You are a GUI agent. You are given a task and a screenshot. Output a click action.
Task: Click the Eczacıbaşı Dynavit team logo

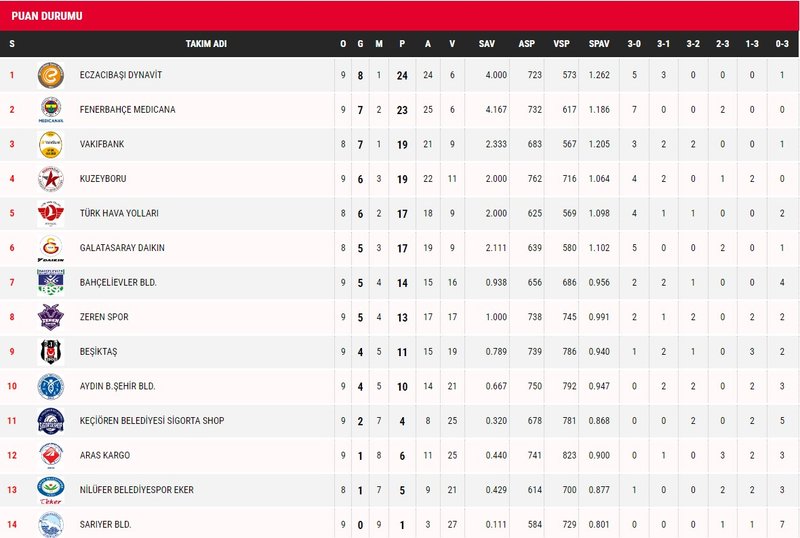[x=50, y=75]
